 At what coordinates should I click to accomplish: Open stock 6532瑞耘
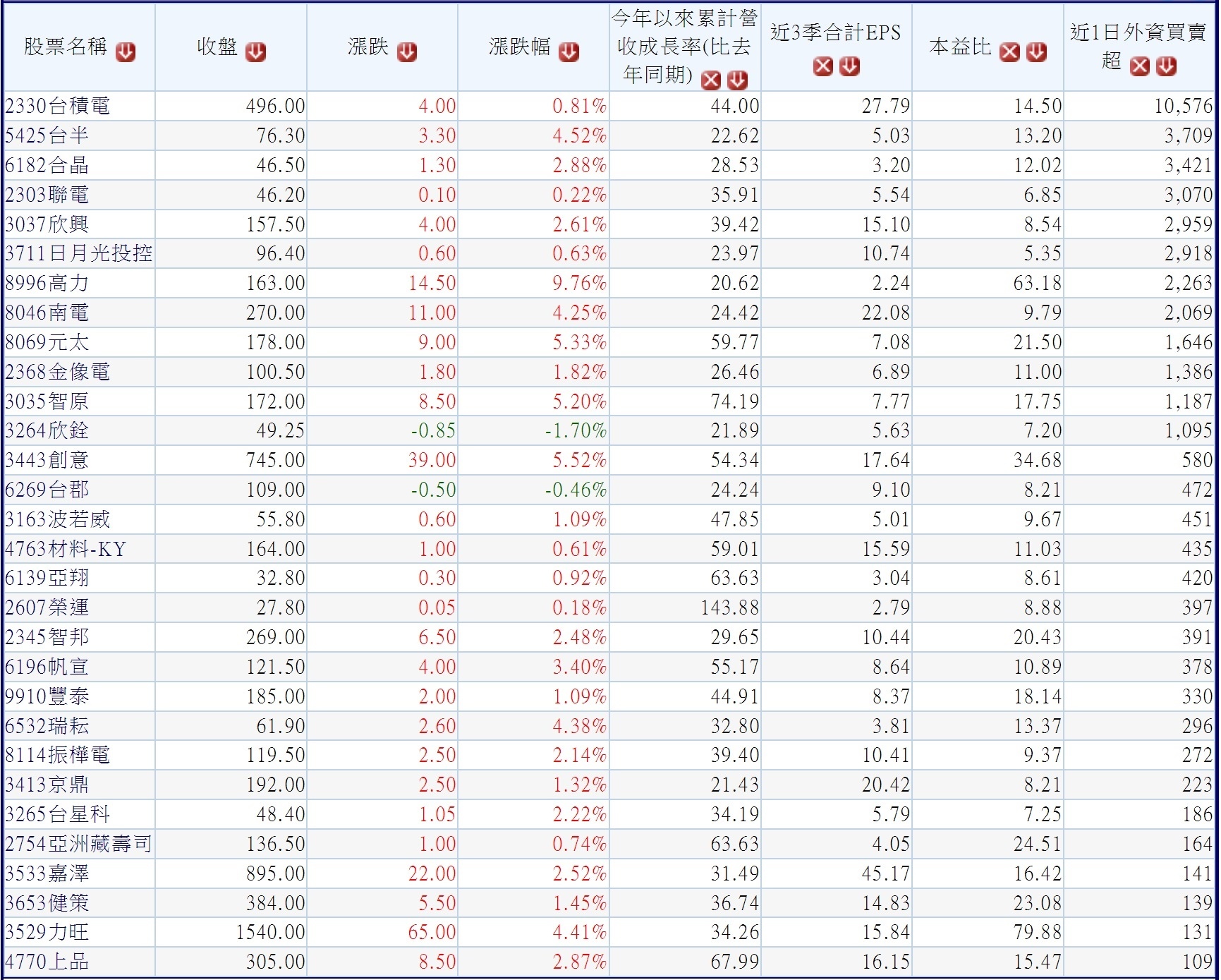point(47,726)
